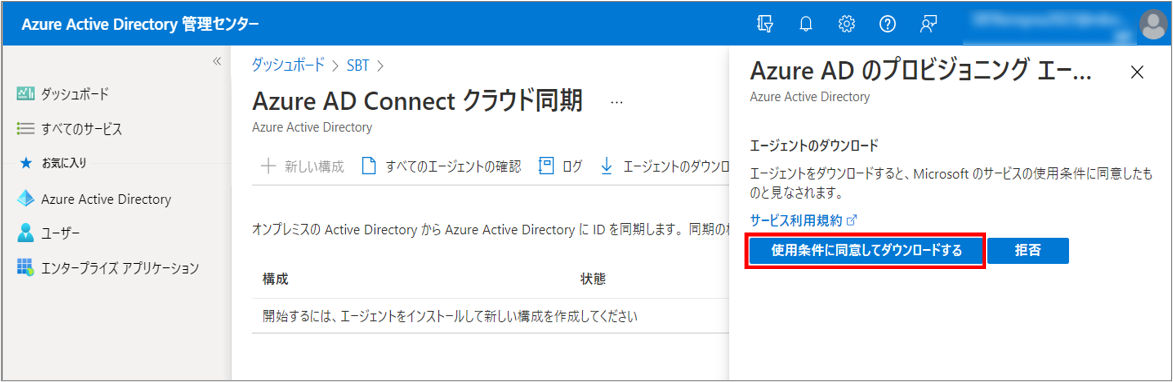The width and height of the screenshot is (1173, 382).
Task: Open the directory and subscription filter icon
Action: [x=765, y=25]
